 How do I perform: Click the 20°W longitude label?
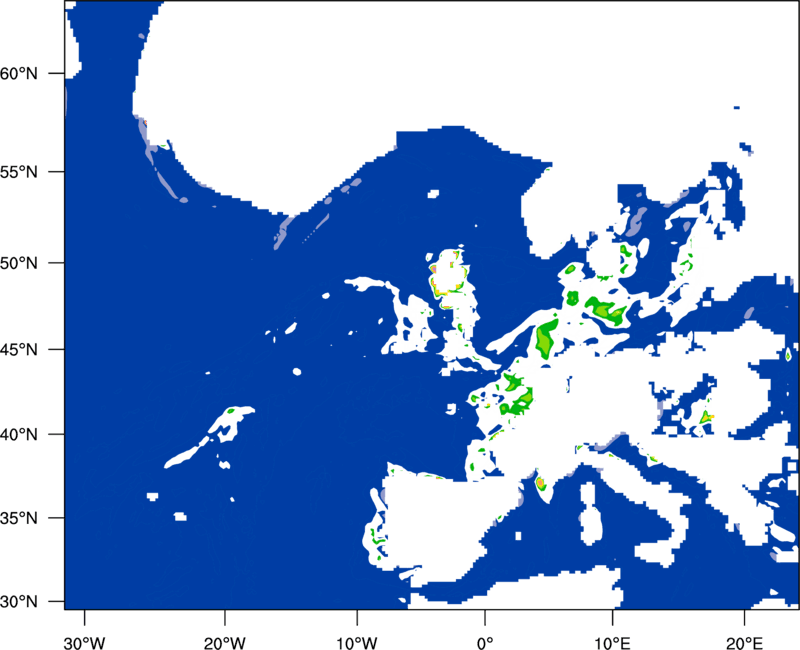[x=224, y=643]
